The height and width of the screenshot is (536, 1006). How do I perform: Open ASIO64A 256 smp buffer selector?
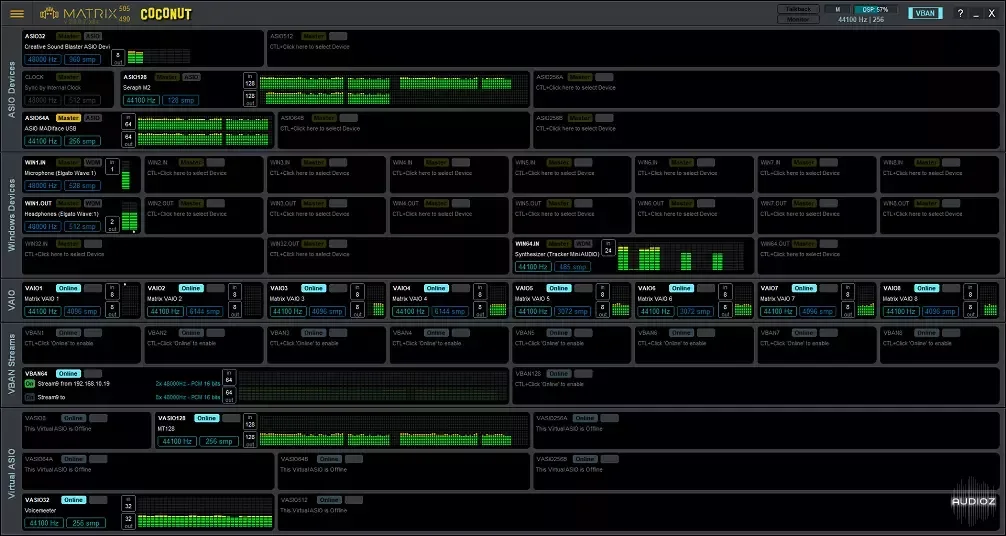click(83, 141)
